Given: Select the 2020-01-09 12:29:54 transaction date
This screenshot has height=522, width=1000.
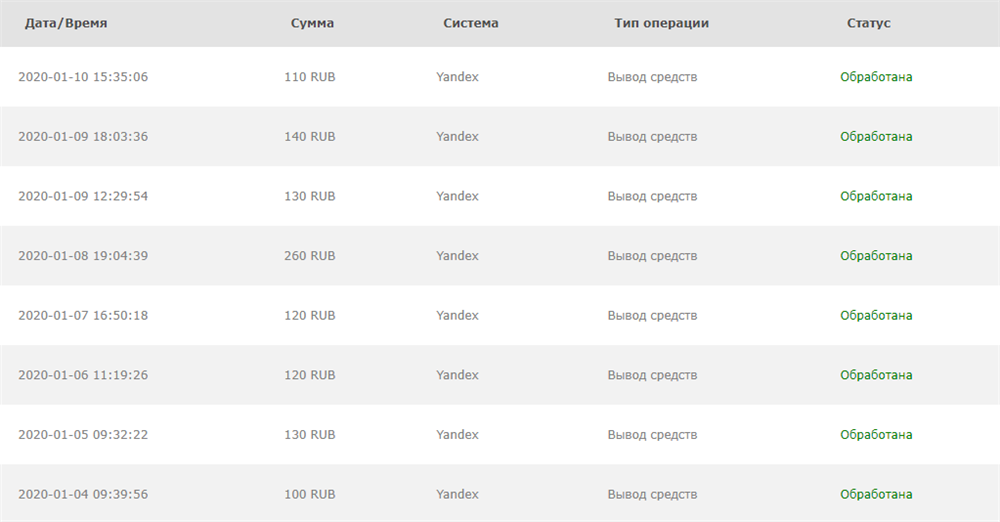Looking at the screenshot, I should (x=83, y=196).
